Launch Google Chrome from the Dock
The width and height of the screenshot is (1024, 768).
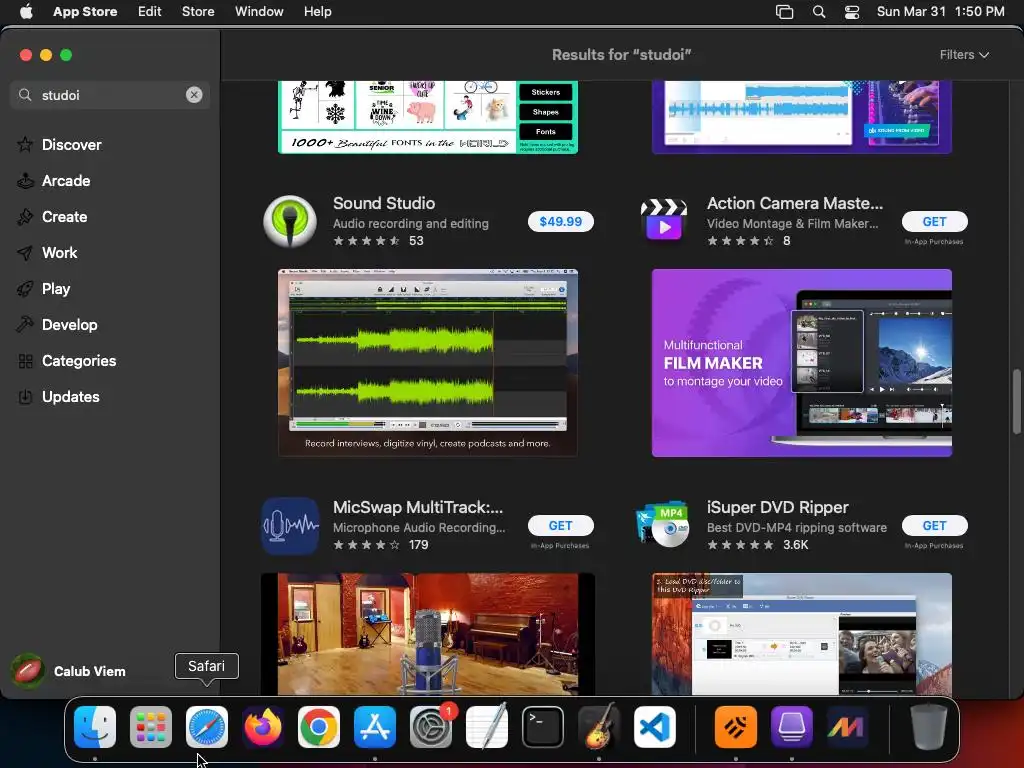coord(319,727)
